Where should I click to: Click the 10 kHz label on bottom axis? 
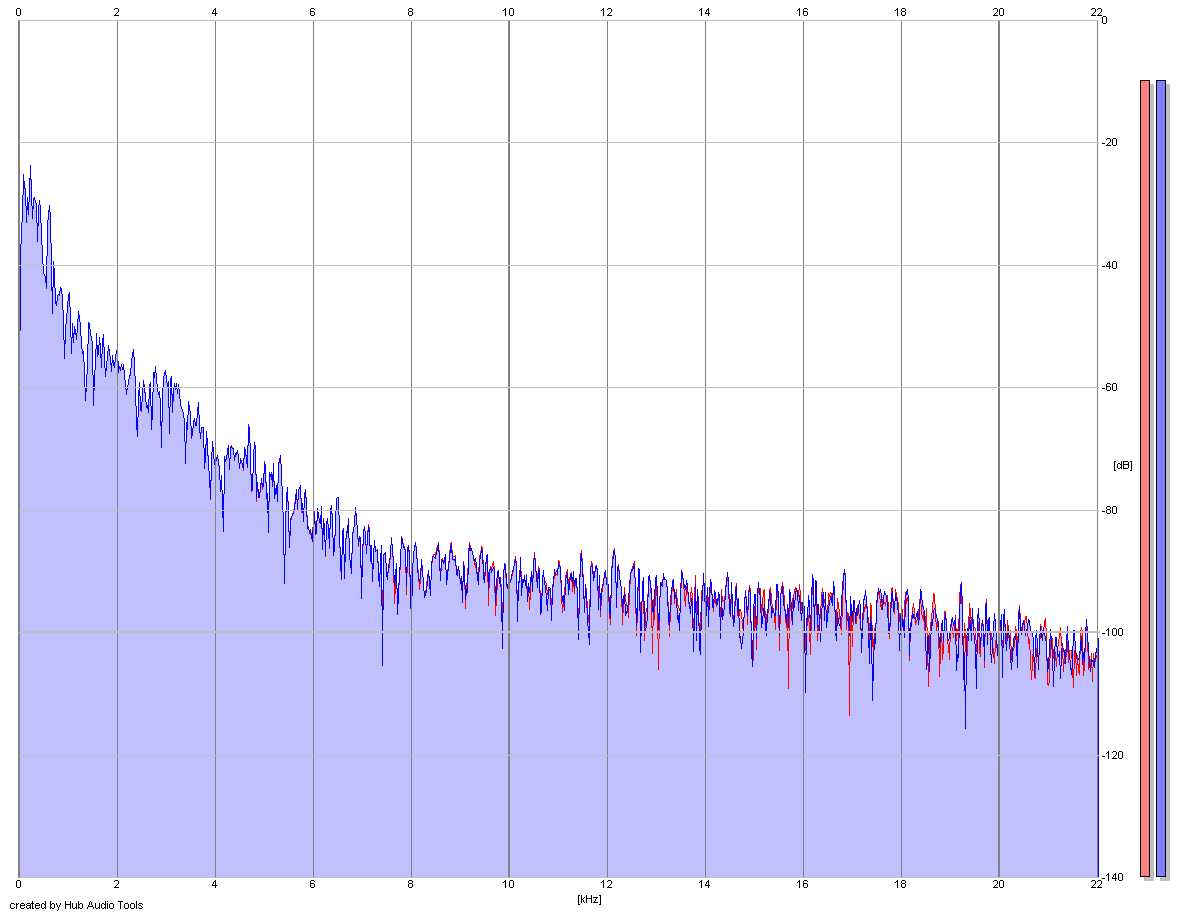pyautogui.click(x=509, y=885)
